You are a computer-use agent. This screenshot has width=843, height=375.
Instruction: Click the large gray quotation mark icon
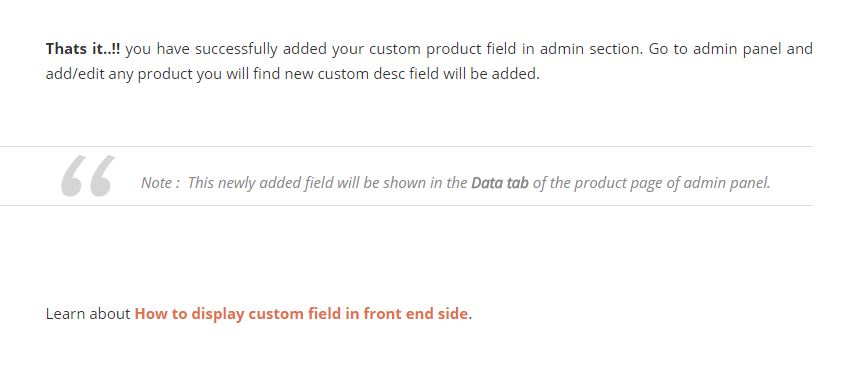[88, 176]
